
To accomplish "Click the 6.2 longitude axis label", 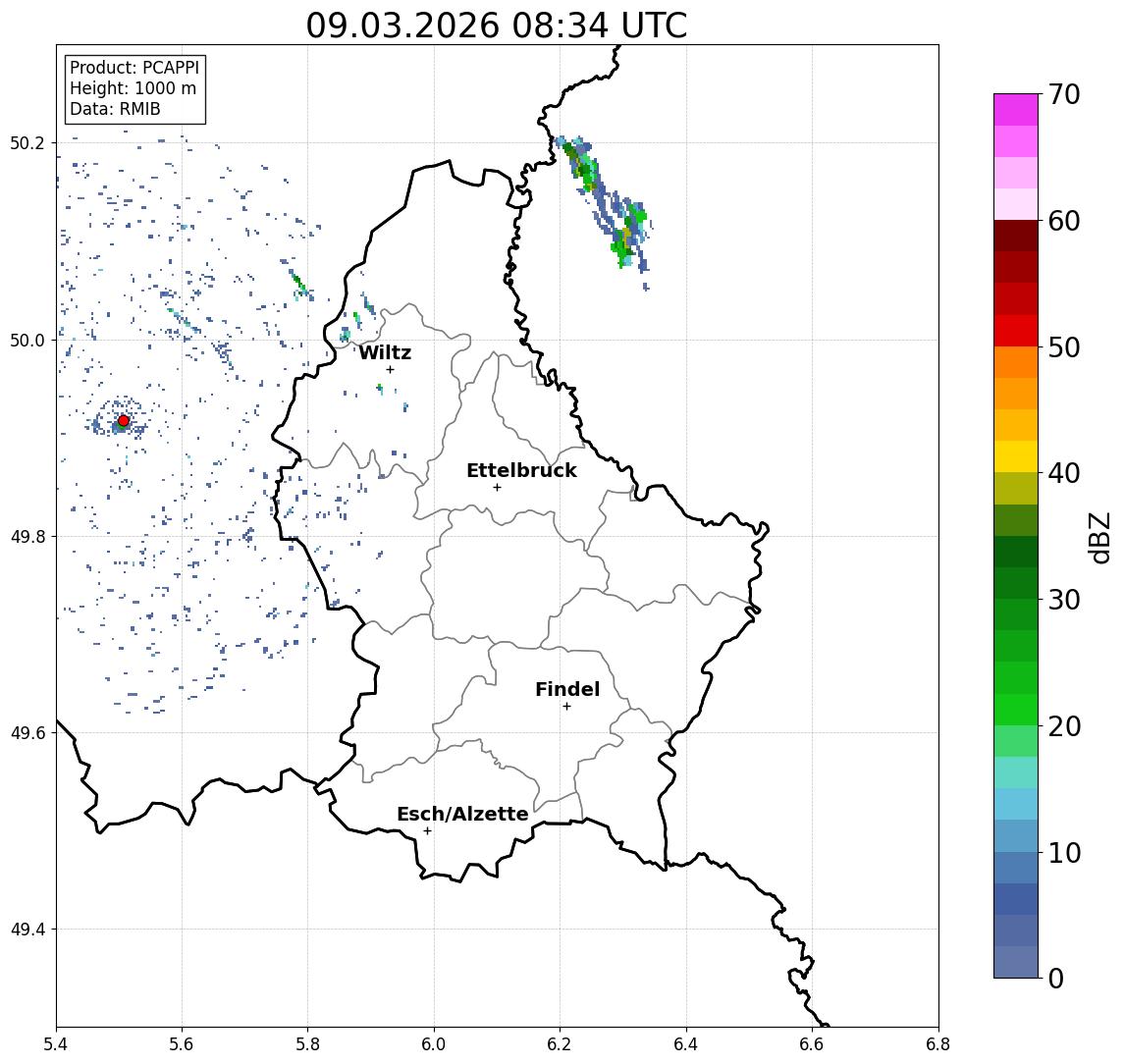I will click(x=560, y=1044).
